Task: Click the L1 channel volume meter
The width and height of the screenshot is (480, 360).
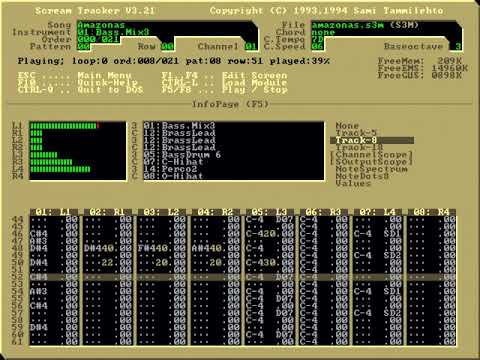Action: [x=65, y=126]
